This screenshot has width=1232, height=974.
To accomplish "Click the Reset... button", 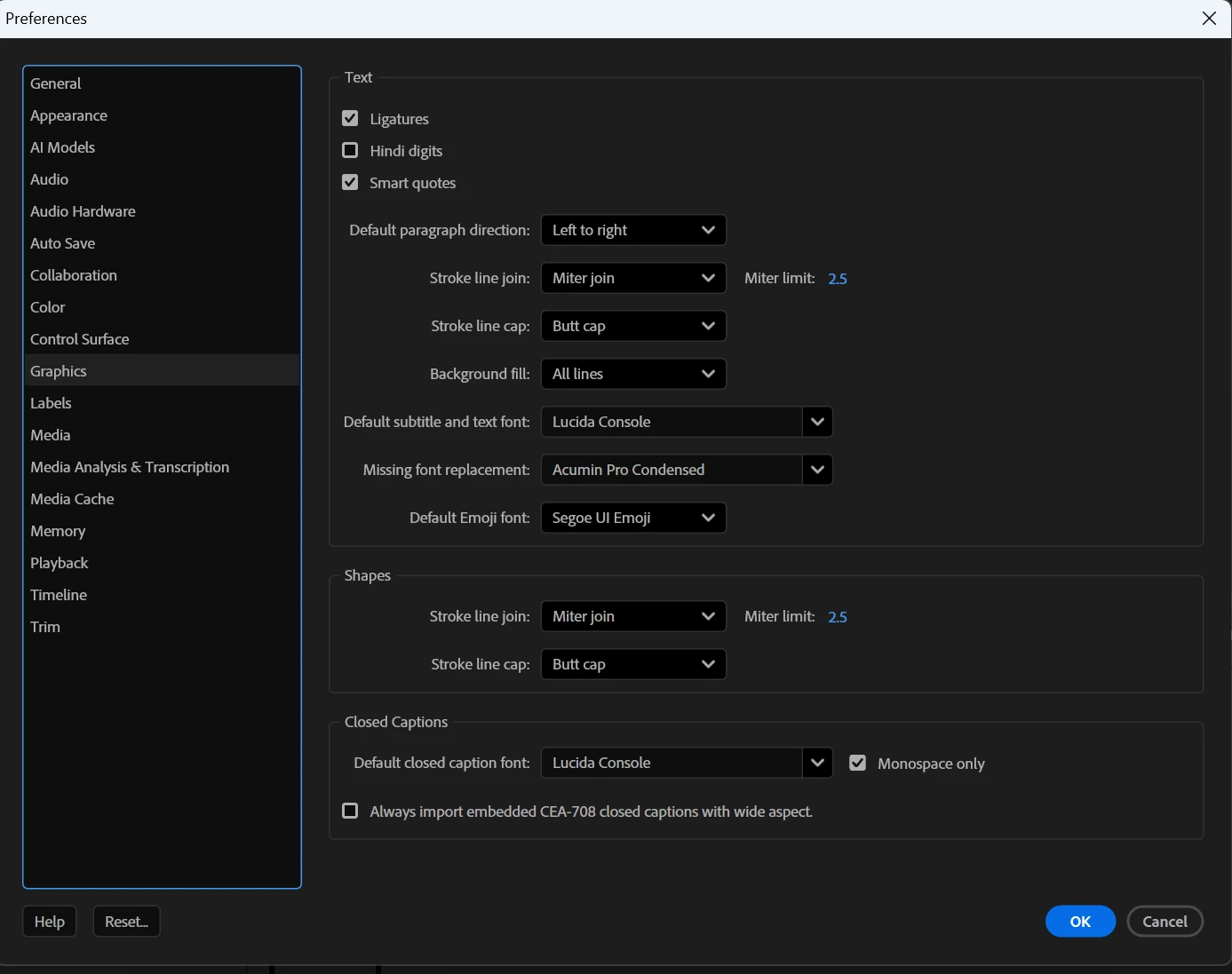I will point(126,922).
